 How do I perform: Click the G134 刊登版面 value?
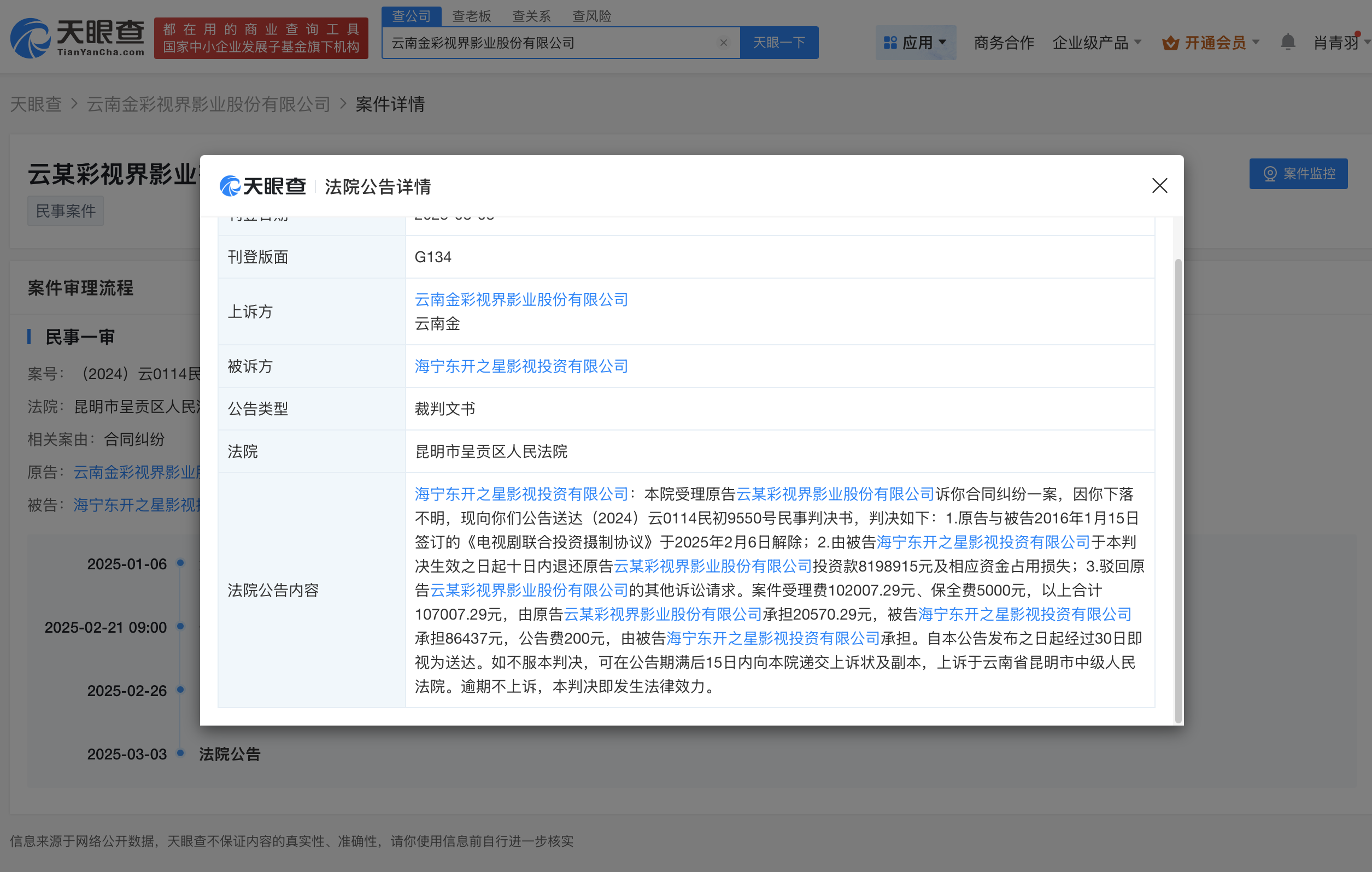433,257
